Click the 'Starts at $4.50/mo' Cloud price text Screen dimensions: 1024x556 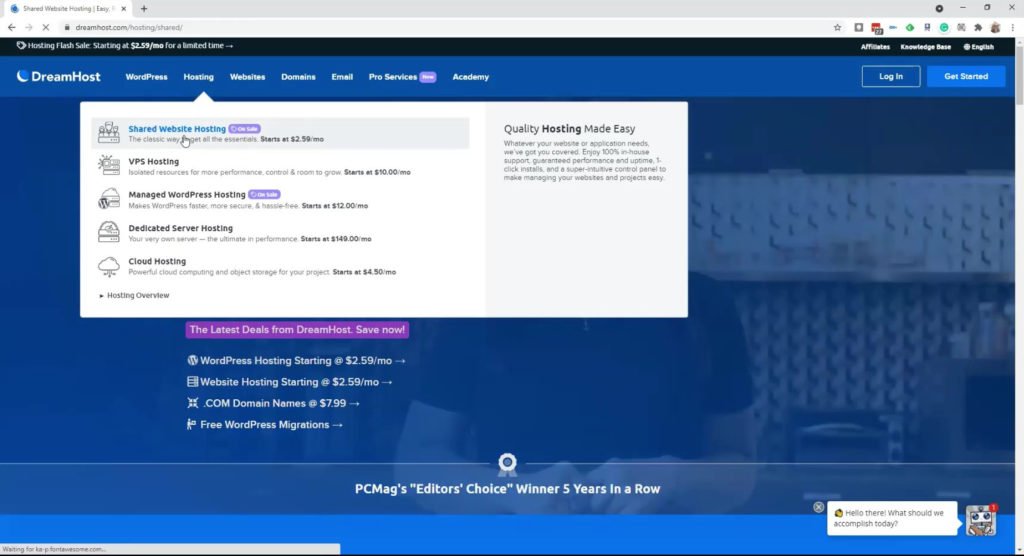364,272
